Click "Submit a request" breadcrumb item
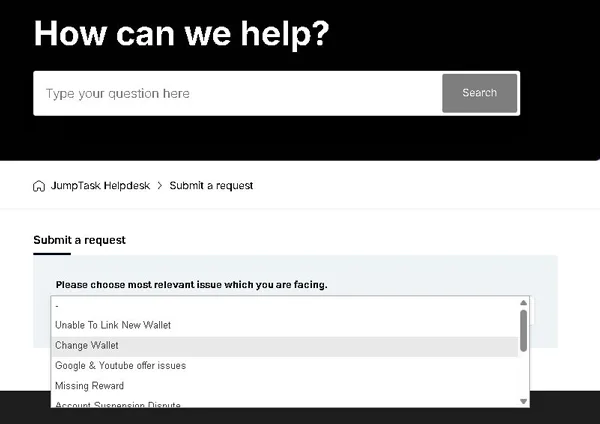600x424 pixels. [x=211, y=186]
